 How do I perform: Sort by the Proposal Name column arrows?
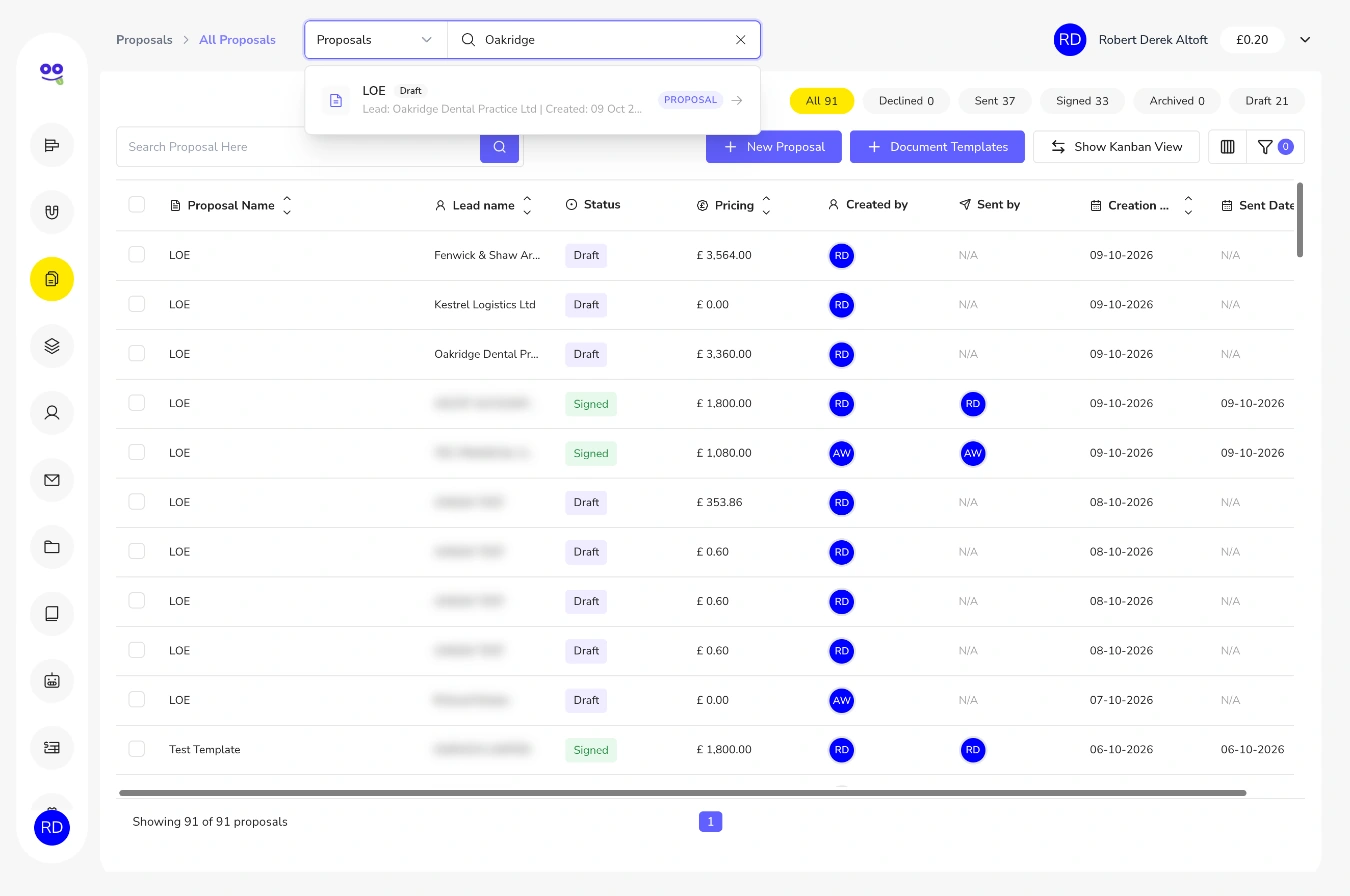click(287, 205)
